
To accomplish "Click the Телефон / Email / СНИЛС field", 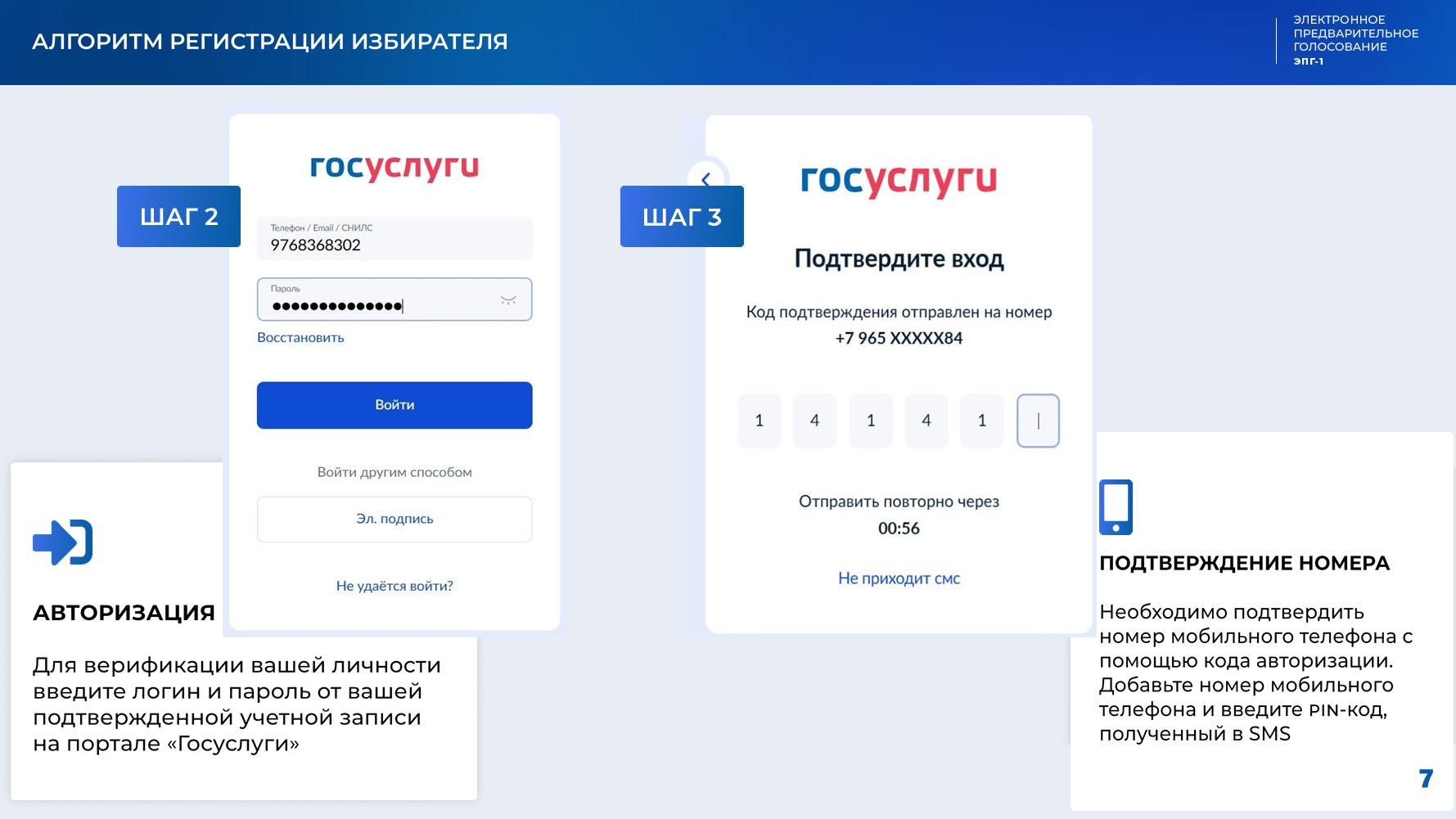I will click(394, 239).
